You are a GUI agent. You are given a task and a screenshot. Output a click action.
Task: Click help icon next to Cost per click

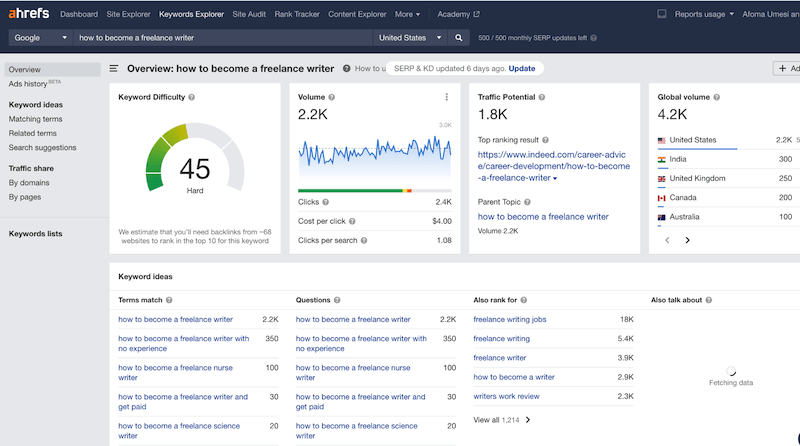click(x=352, y=221)
